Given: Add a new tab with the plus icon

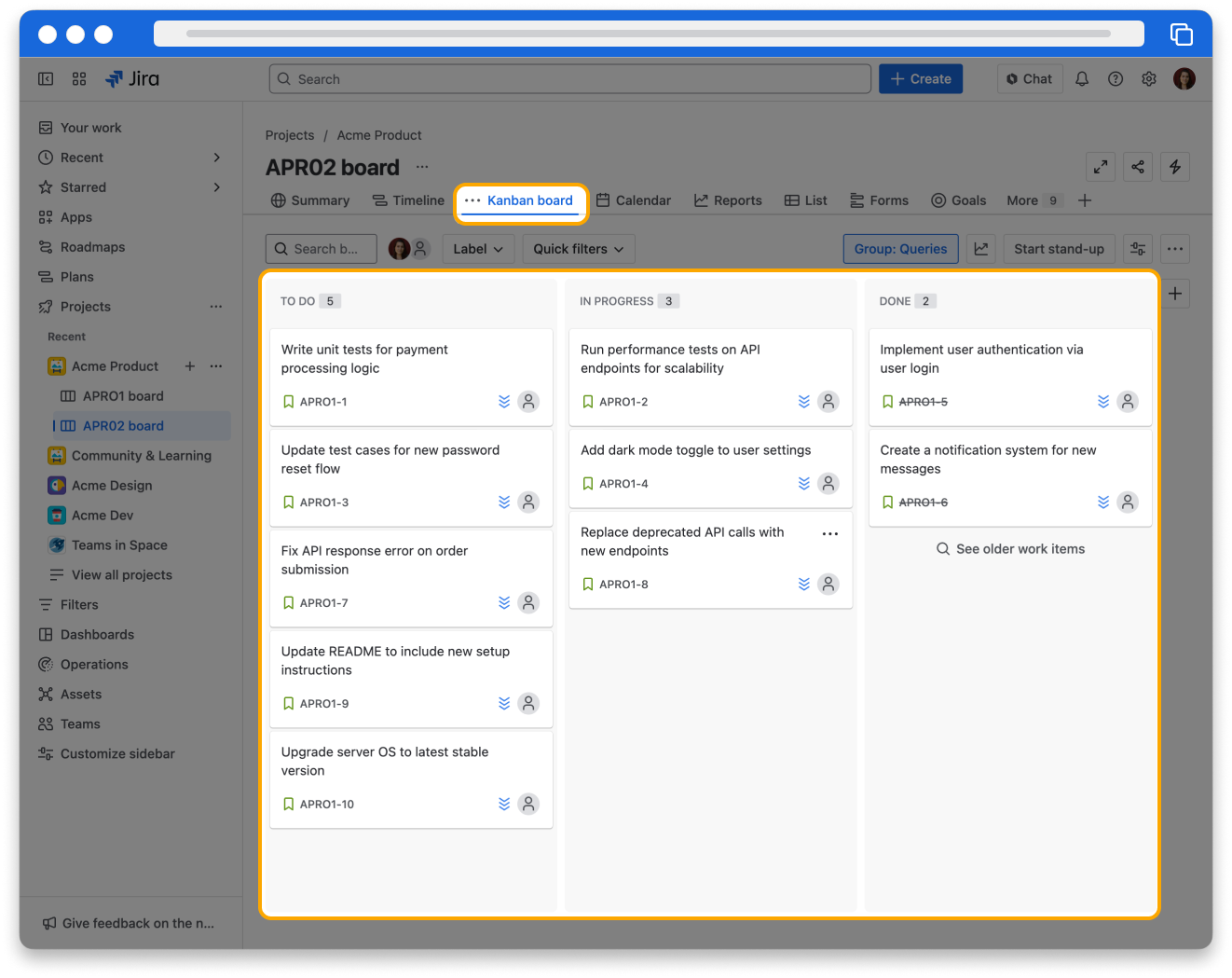Looking at the screenshot, I should pyautogui.click(x=1085, y=200).
